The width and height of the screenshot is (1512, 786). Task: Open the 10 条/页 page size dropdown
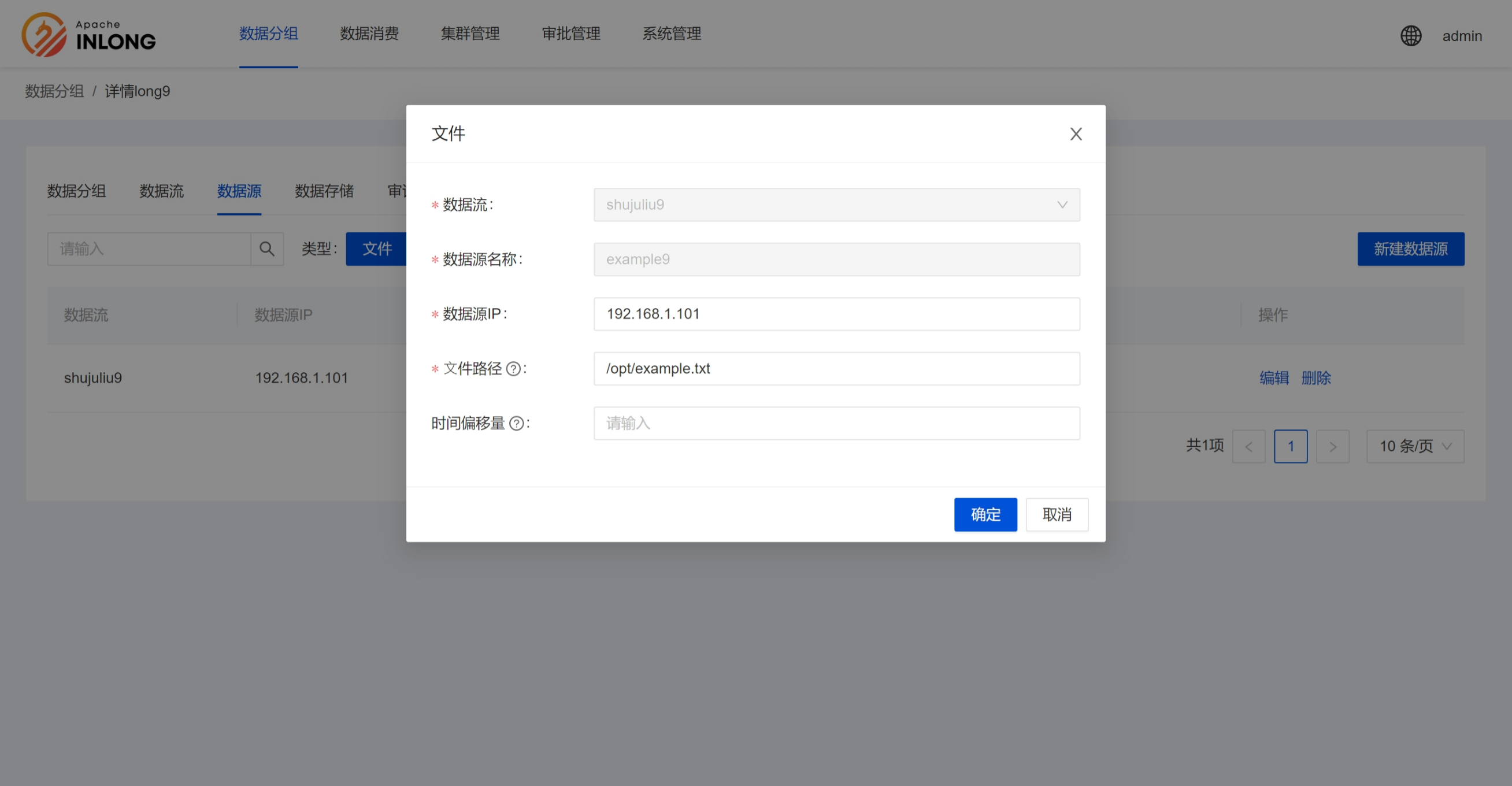point(1414,447)
